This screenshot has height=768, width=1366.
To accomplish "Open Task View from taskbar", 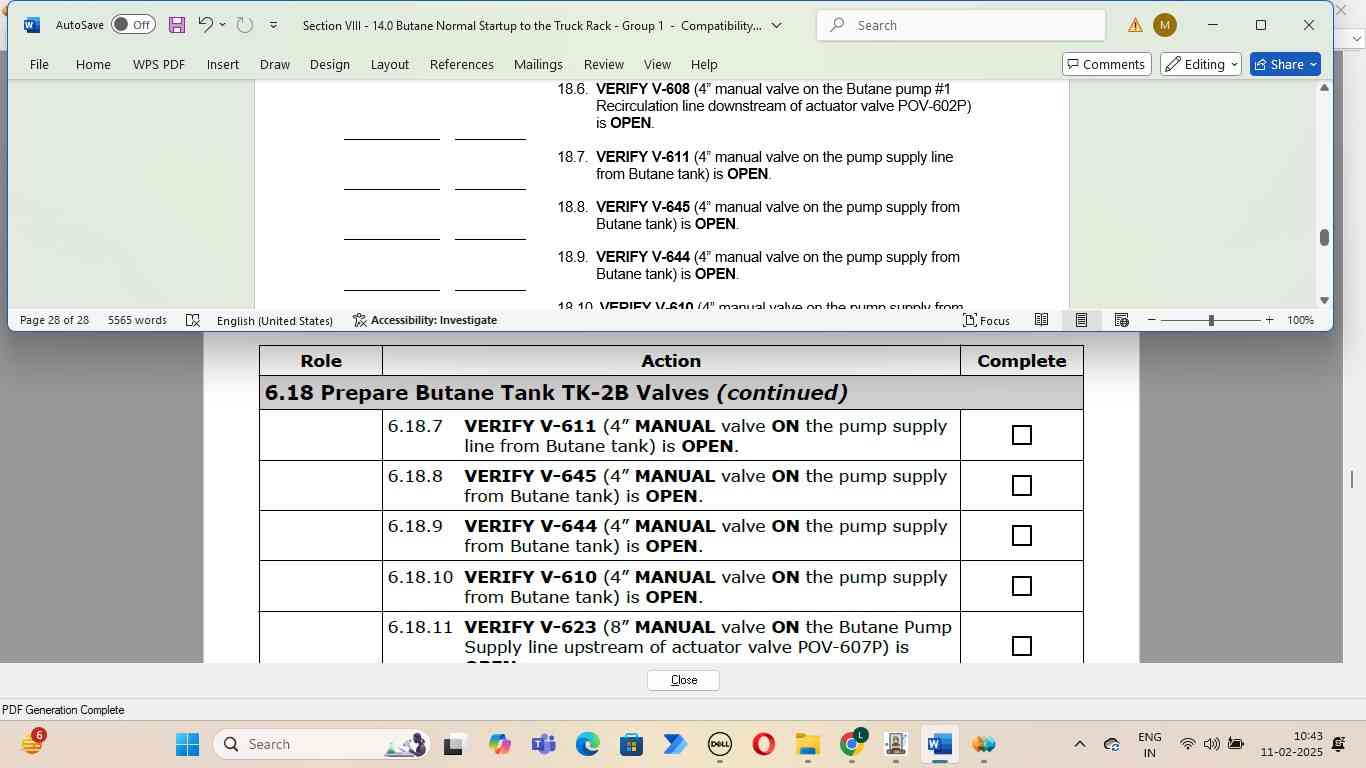I will (x=455, y=744).
